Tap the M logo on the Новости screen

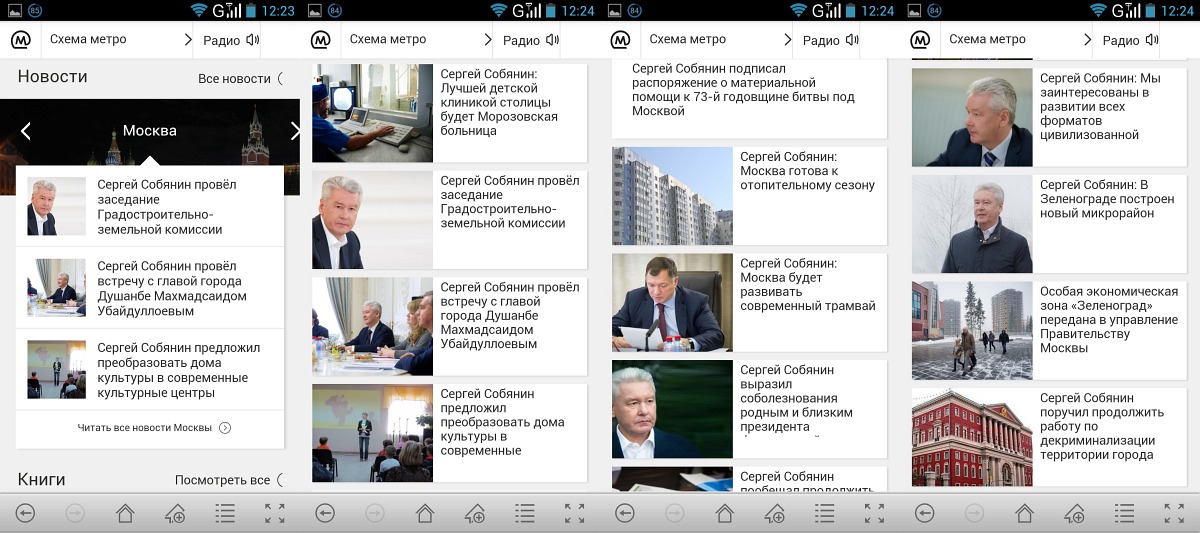[x=20, y=40]
